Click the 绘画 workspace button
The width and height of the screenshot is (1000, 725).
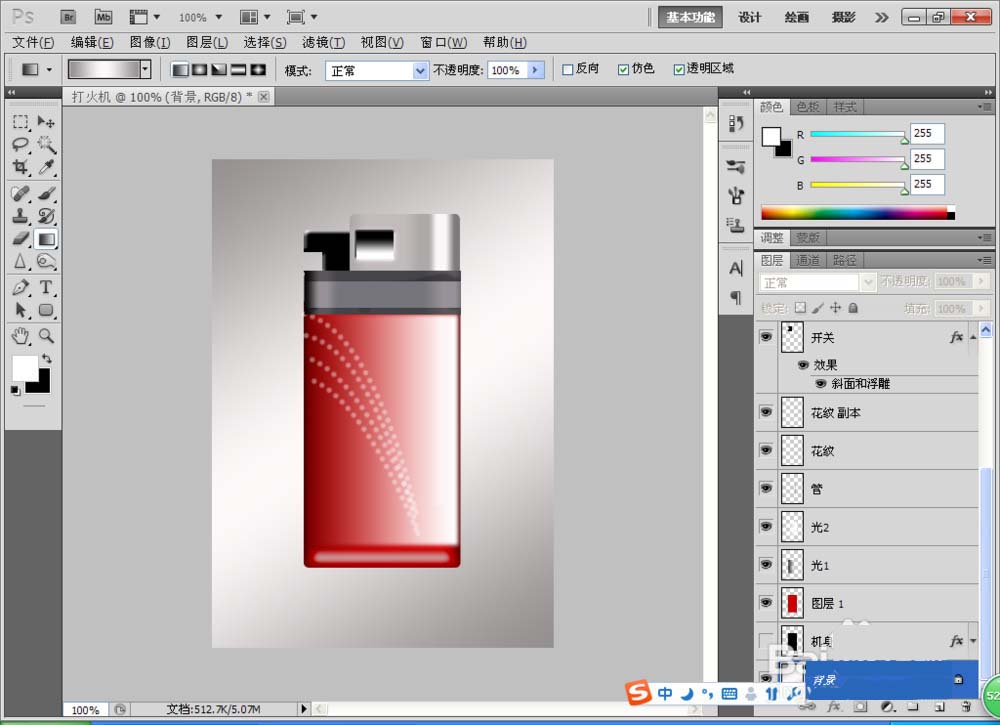coord(797,17)
